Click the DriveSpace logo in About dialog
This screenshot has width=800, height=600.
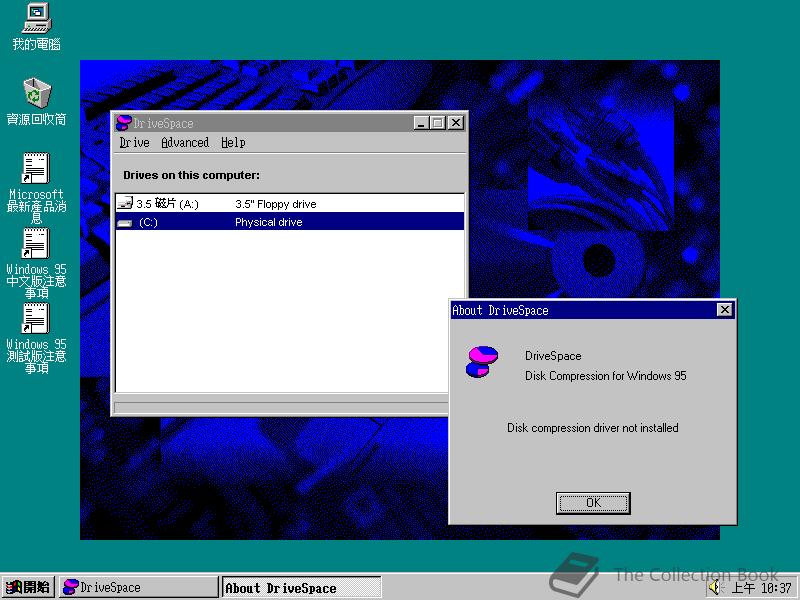click(x=482, y=362)
